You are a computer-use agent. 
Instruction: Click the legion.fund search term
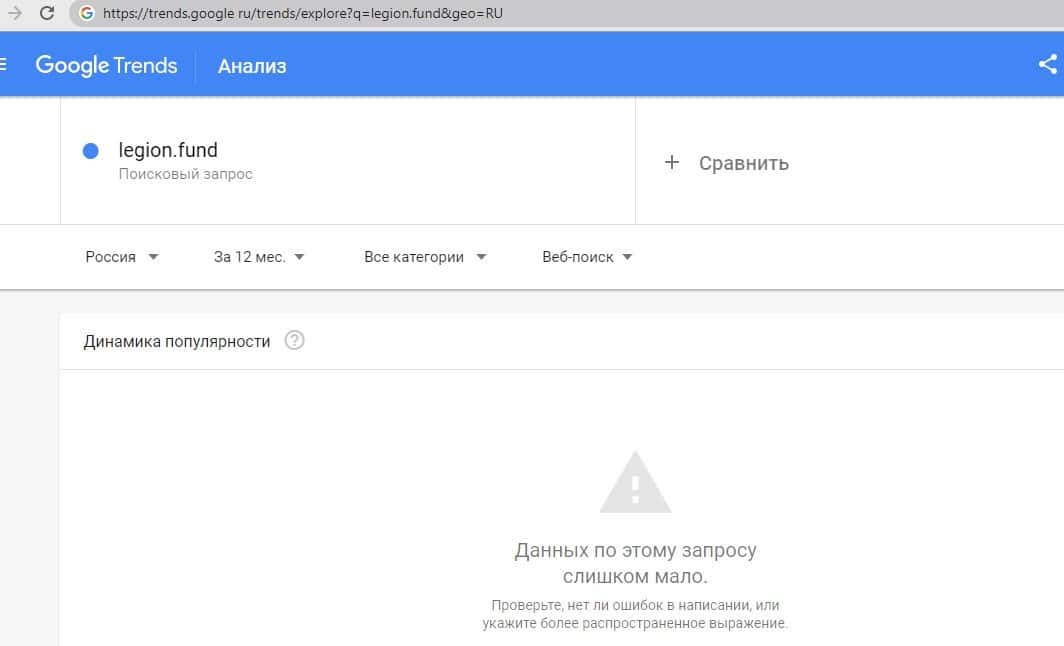(168, 150)
